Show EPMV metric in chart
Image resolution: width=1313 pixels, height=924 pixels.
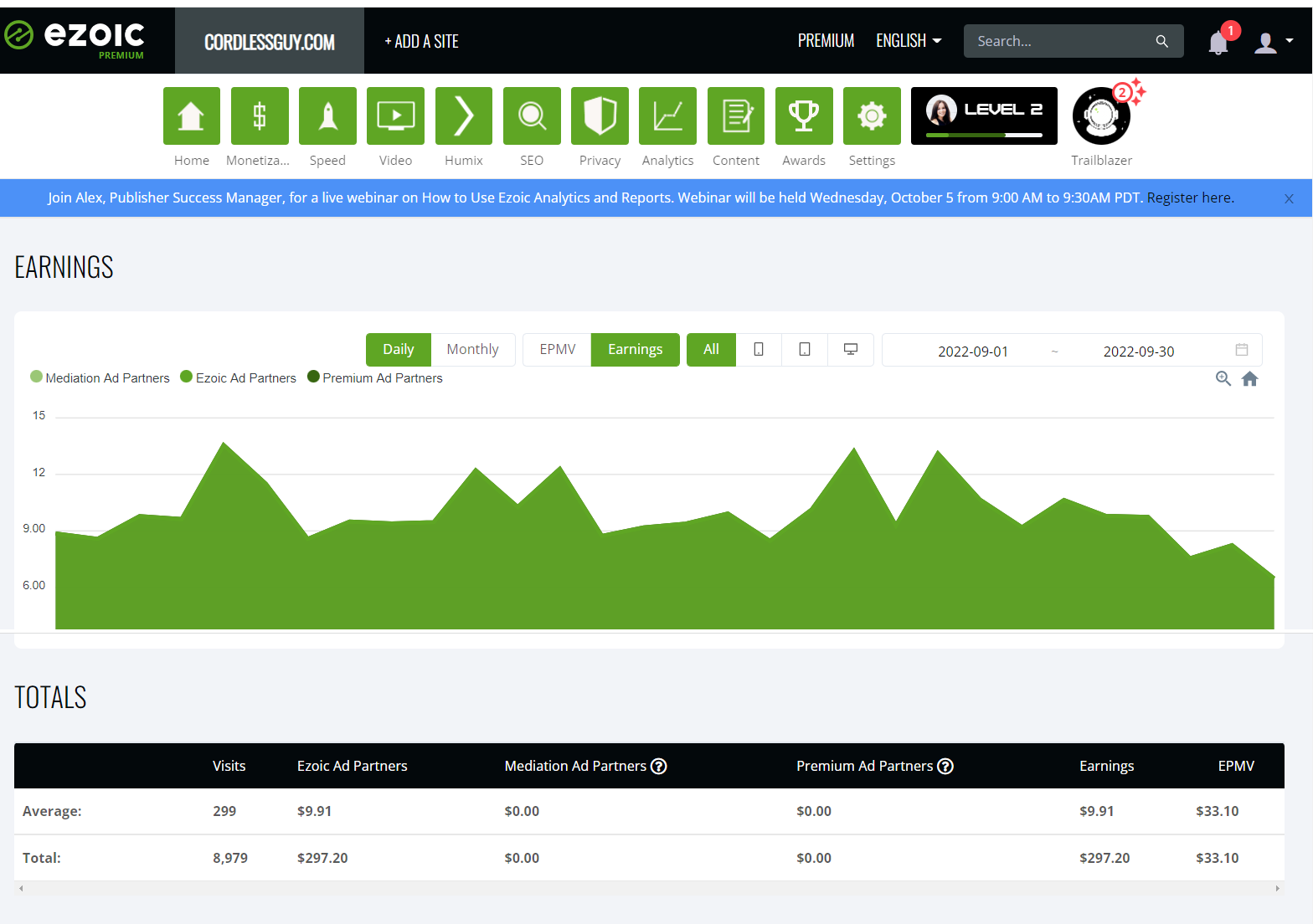[x=558, y=349]
